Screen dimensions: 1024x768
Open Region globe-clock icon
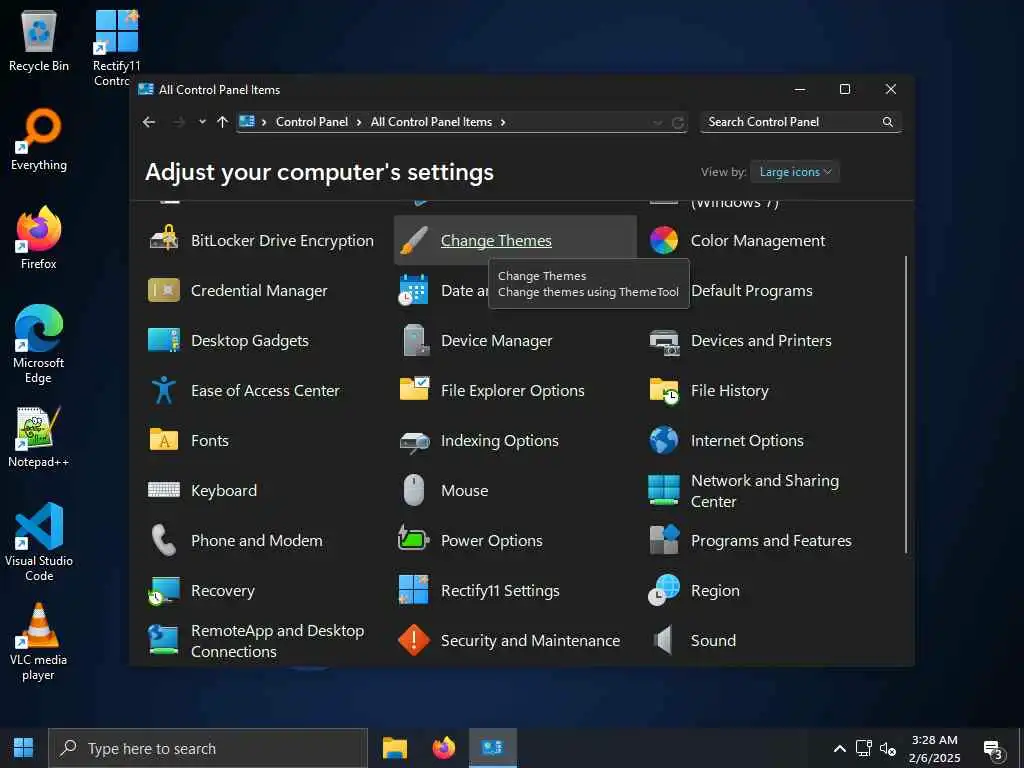pyautogui.click(x=664, y=590)
